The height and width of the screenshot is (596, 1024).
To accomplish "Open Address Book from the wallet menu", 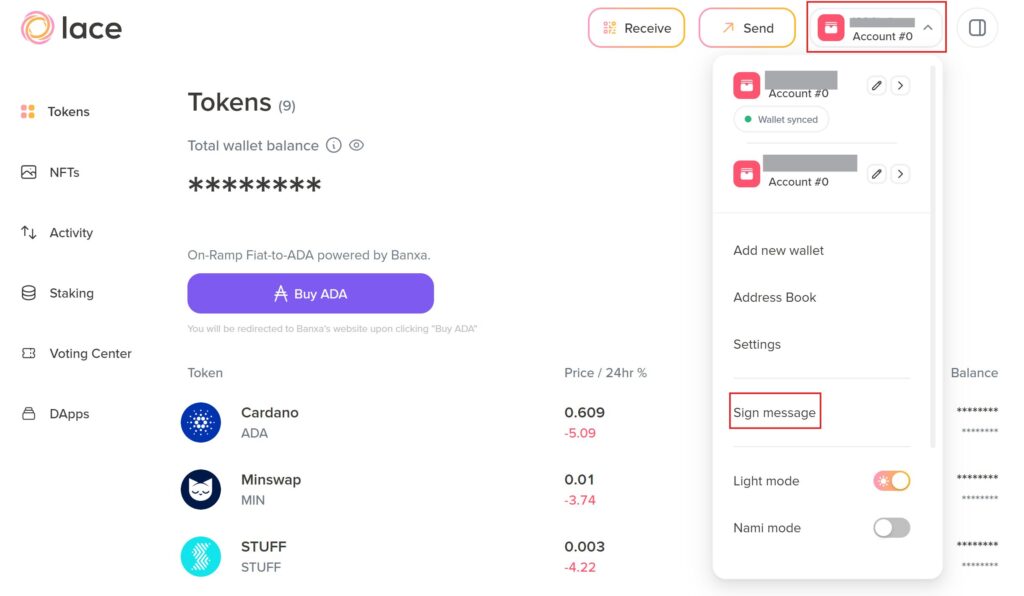I will tap(775, 297).
